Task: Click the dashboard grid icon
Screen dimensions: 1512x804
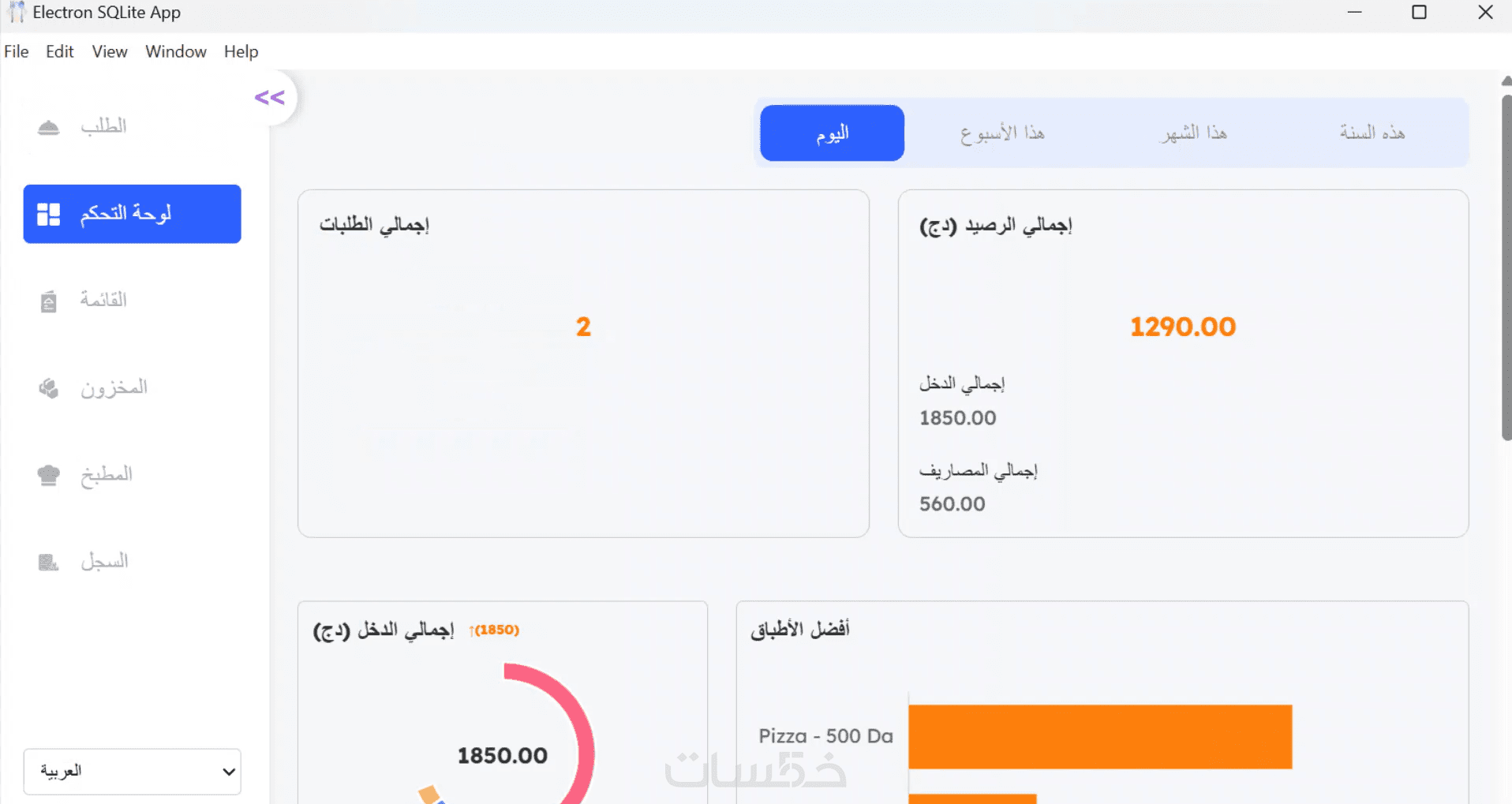Action: pos(49,215)
